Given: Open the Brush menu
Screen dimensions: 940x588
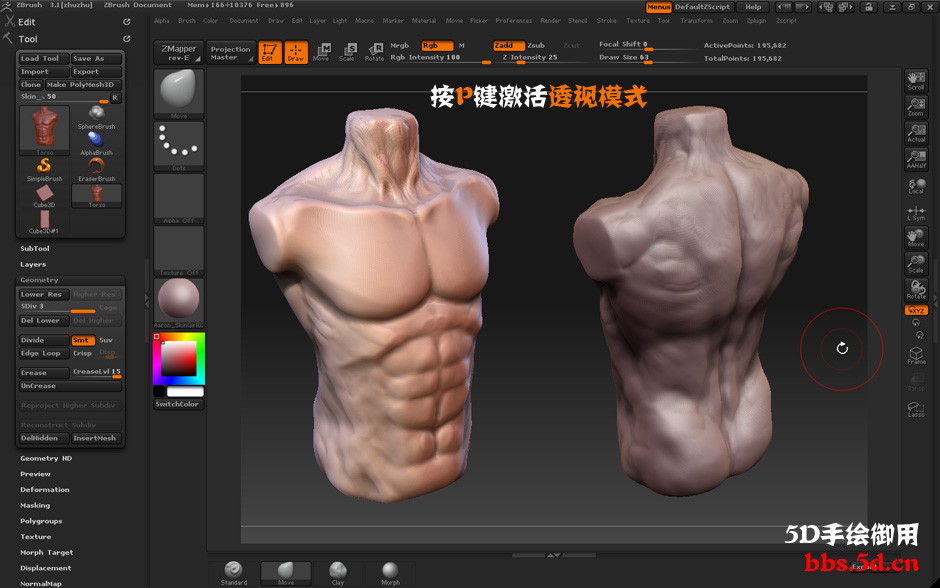Looking at the screenshot, I should pos(187,21).
